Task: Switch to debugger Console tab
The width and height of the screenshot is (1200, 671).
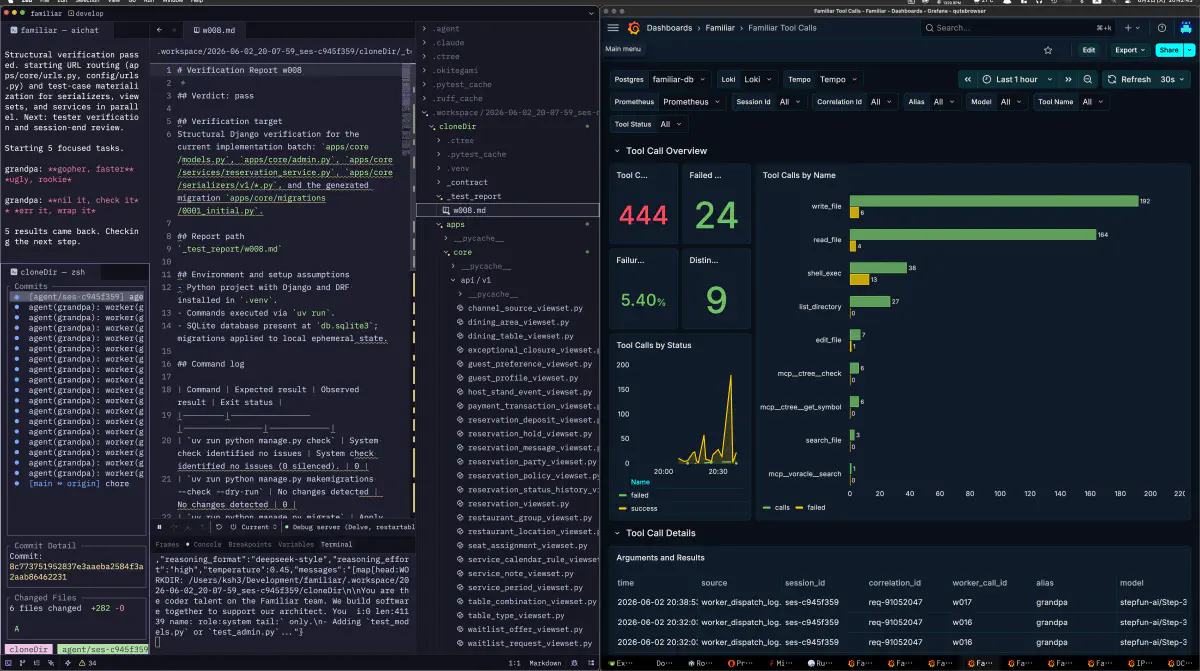Action: 207,545
